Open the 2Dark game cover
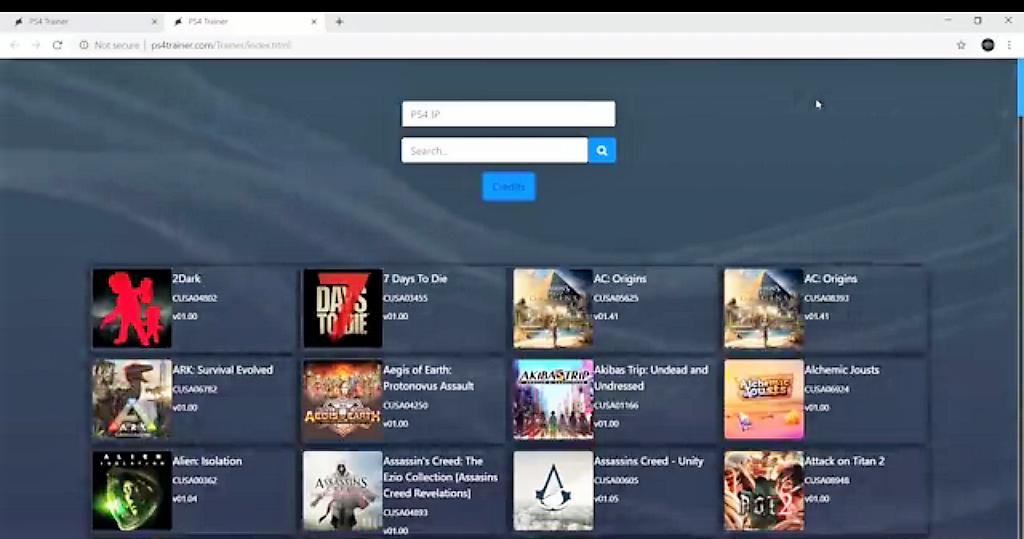 [x=132, y=308]
